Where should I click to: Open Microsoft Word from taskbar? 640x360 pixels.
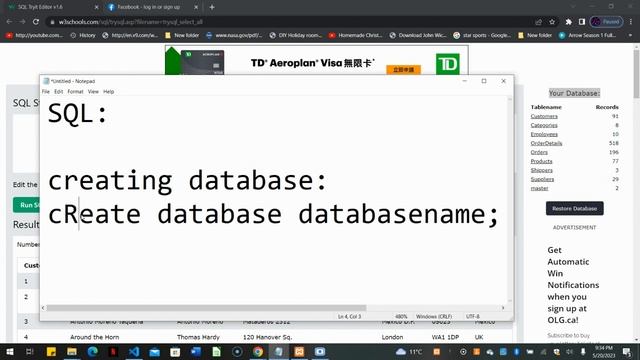196,351
